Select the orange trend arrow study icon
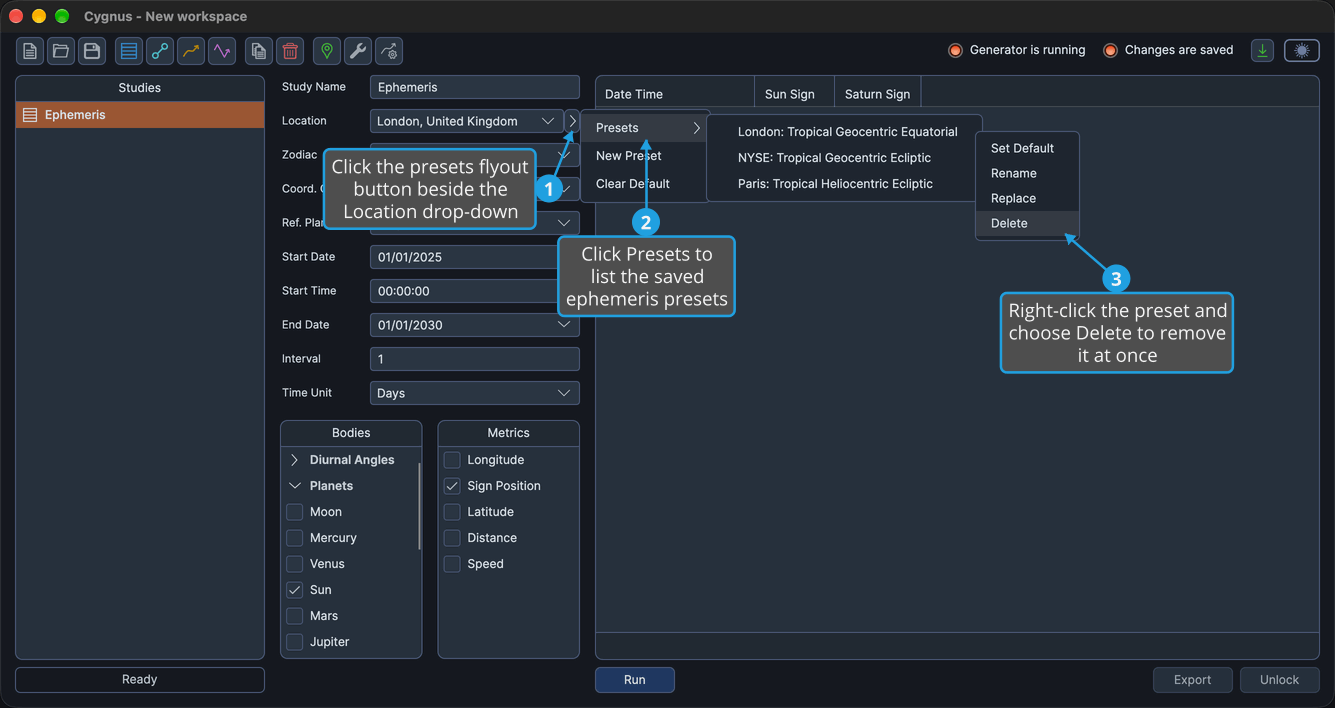 (191, 51)
